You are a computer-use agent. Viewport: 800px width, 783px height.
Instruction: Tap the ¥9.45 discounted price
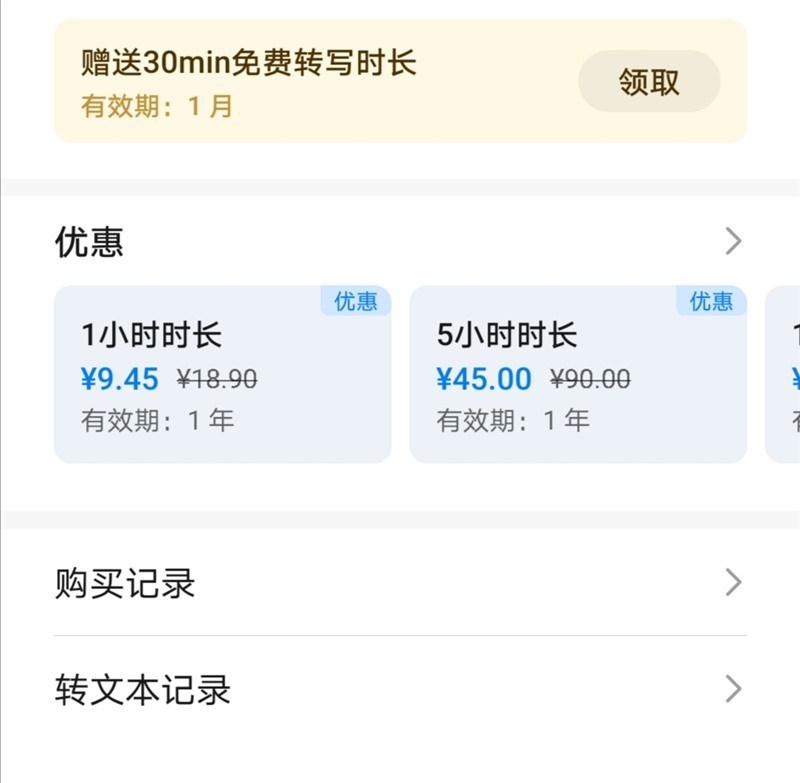(120, 379)
